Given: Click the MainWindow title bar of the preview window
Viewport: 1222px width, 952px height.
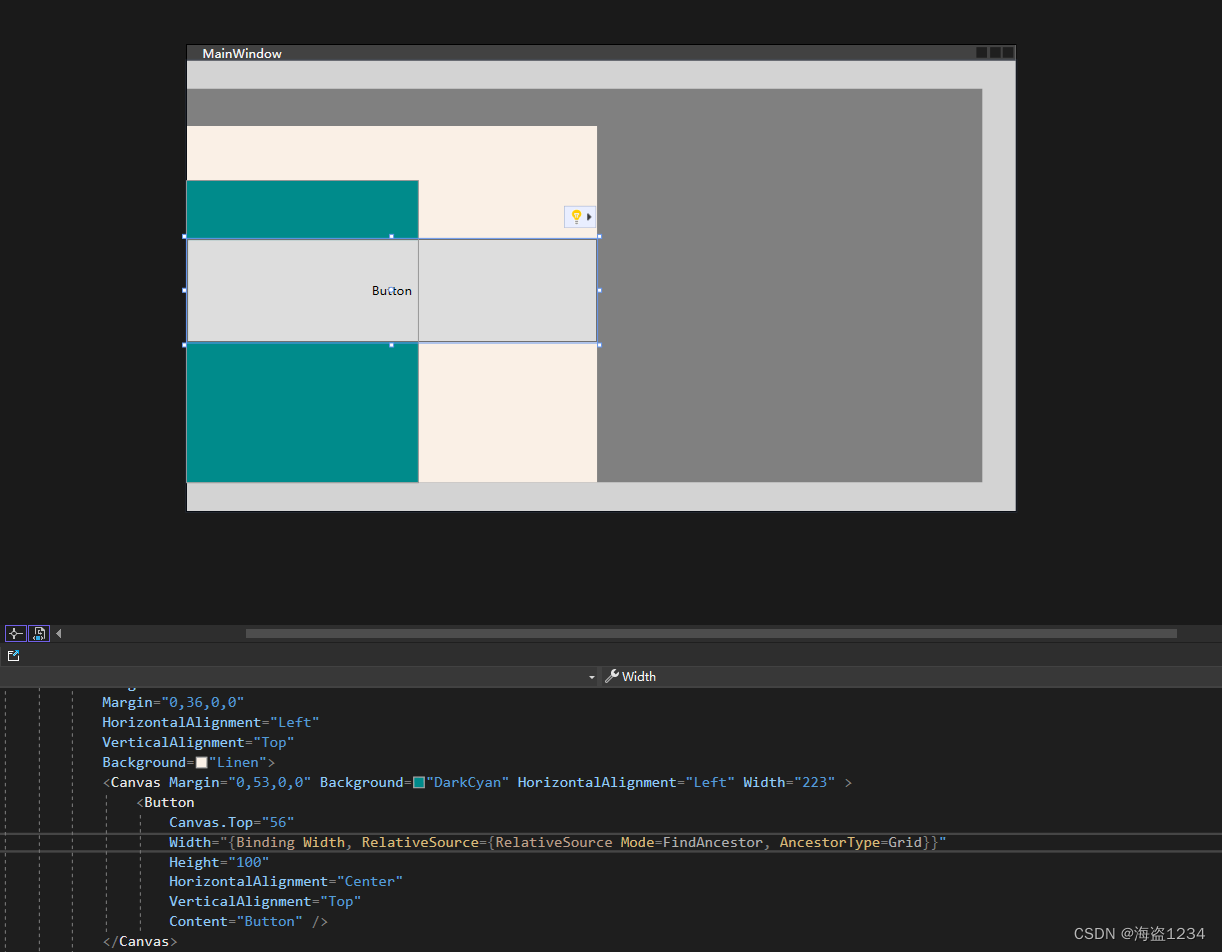Looking at the screenshot, I should pyautogui.click(x=240, y=52).
